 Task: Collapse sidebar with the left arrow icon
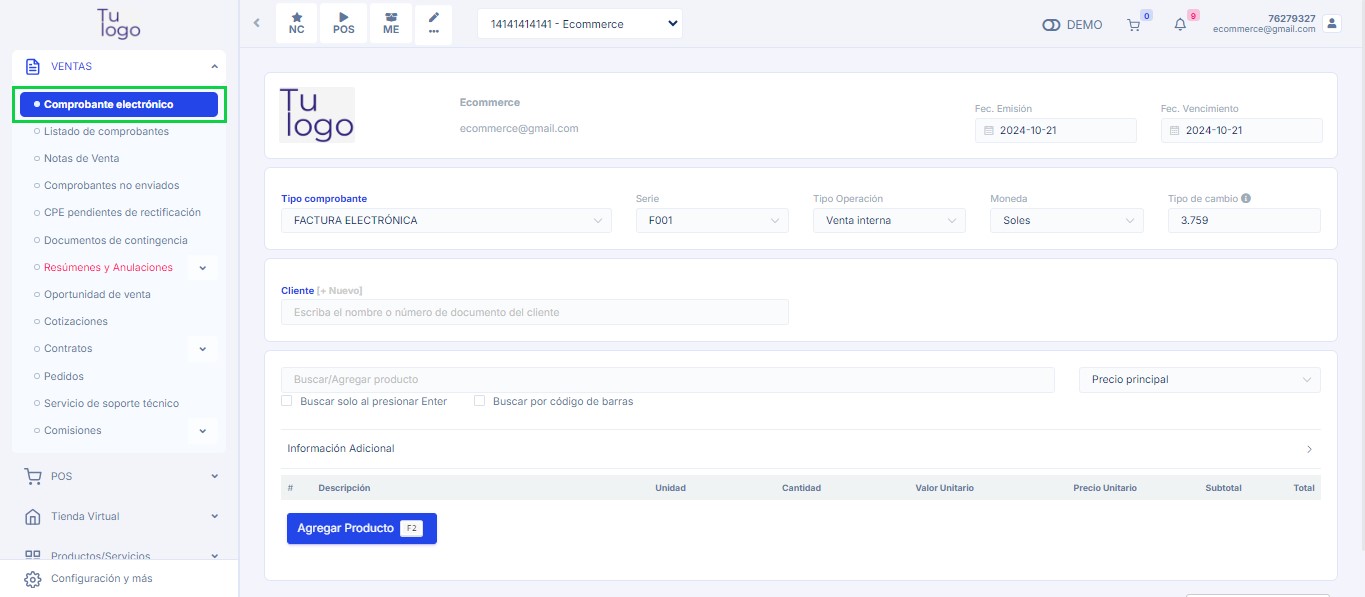click(x=256, y=23)
